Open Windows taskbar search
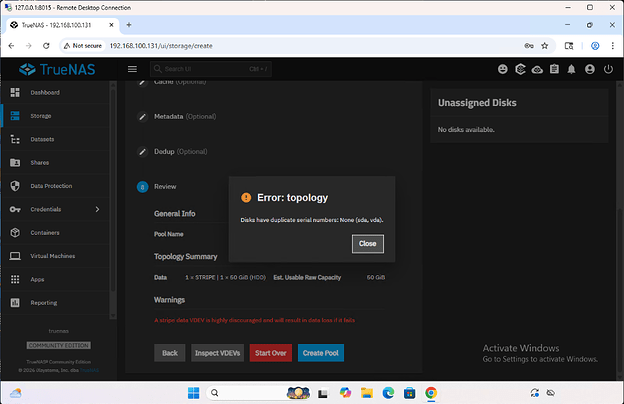This screenshot has width=624, height=404. 214,393
